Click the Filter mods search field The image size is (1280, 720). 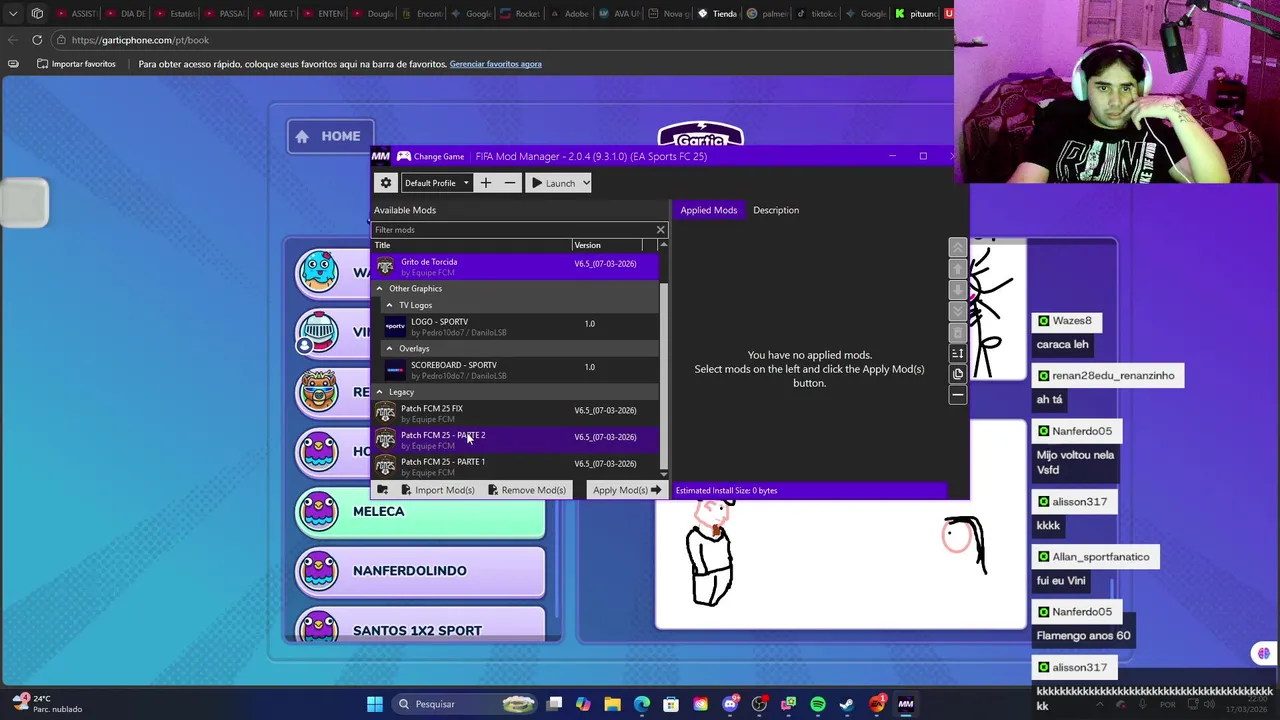point(513,230)
